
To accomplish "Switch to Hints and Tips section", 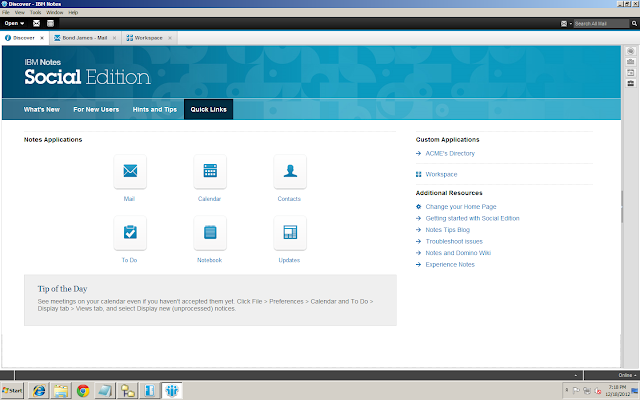I will [x=155, y=109].
